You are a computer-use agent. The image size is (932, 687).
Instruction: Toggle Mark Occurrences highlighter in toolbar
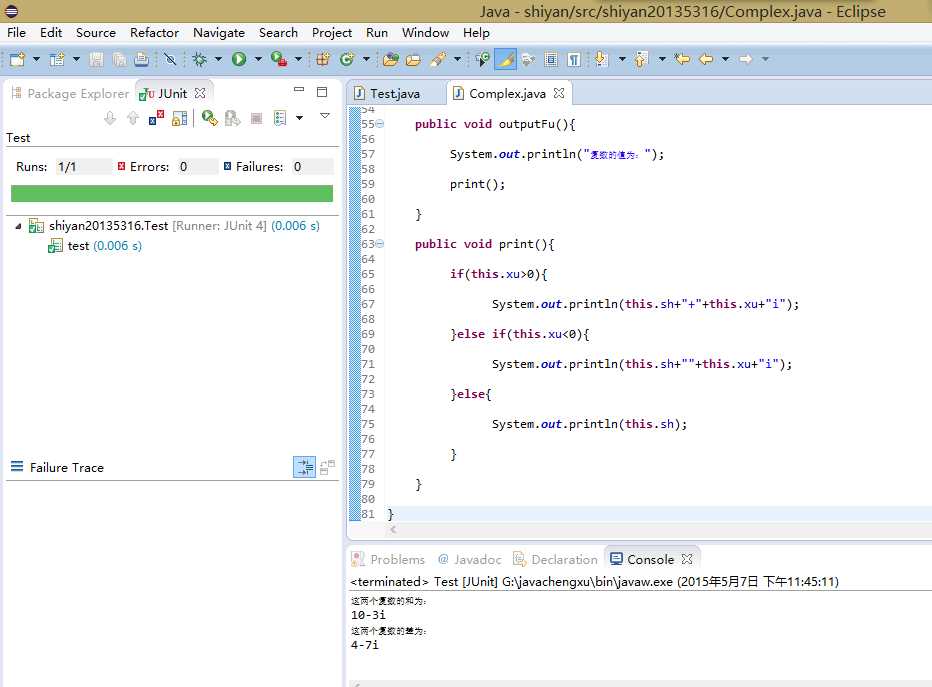[x=506, y=60]
